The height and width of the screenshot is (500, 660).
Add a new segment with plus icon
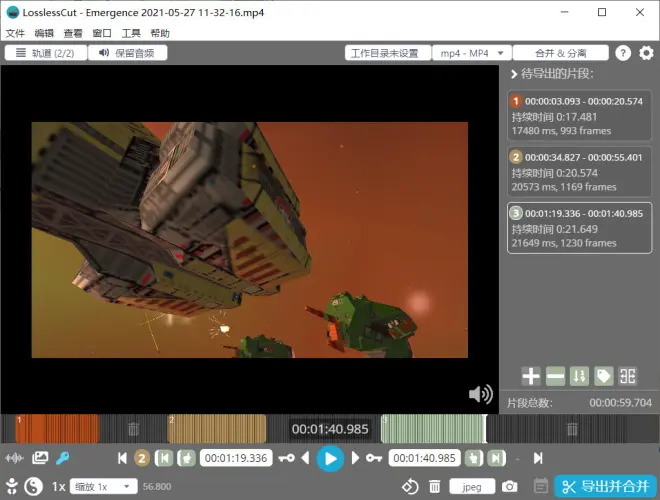coord(531,376)
